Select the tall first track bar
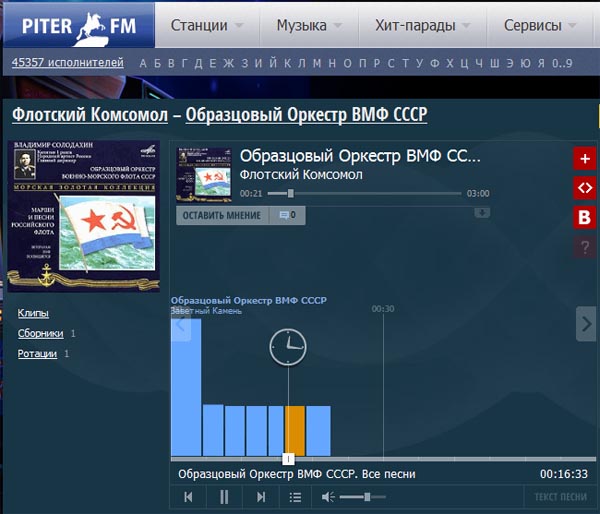 [186, 387]
